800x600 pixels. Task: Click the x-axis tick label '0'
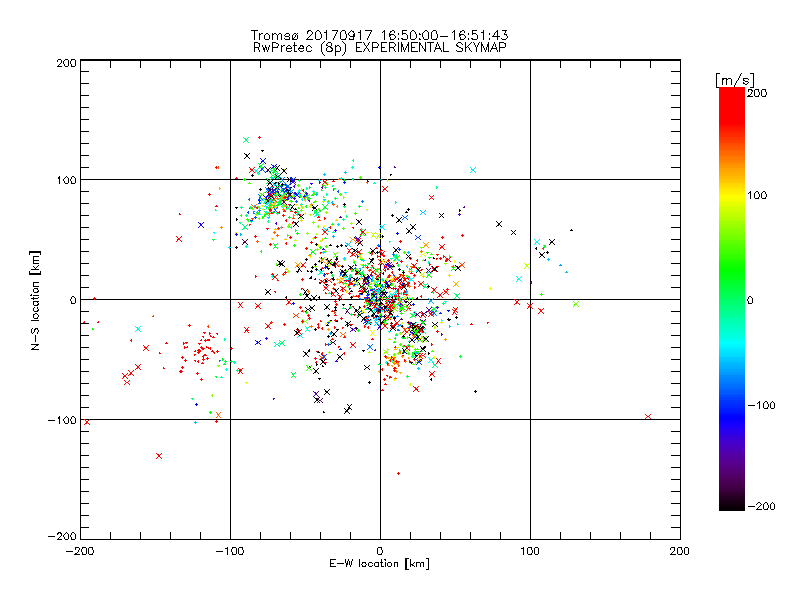tap(380, 551)
